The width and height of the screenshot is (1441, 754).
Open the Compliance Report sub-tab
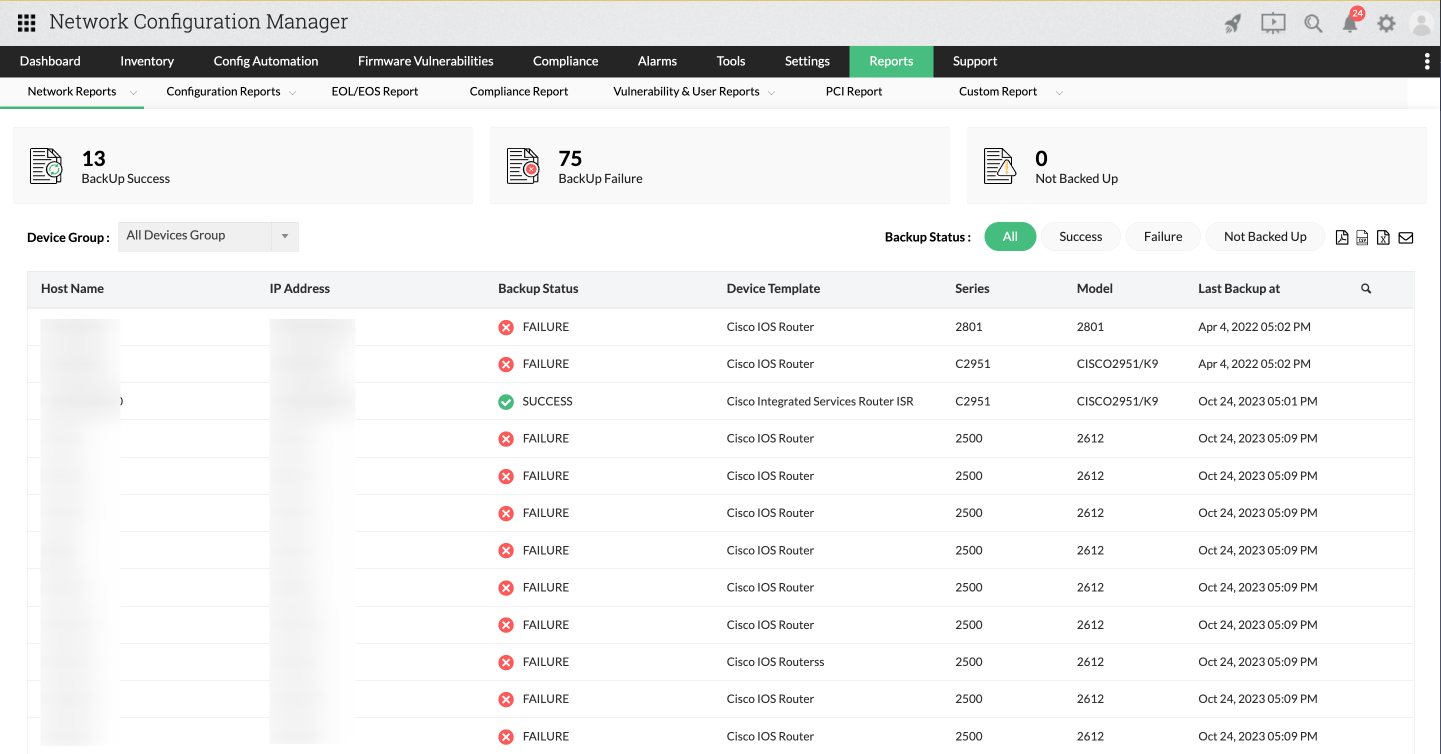pos(519,92)
